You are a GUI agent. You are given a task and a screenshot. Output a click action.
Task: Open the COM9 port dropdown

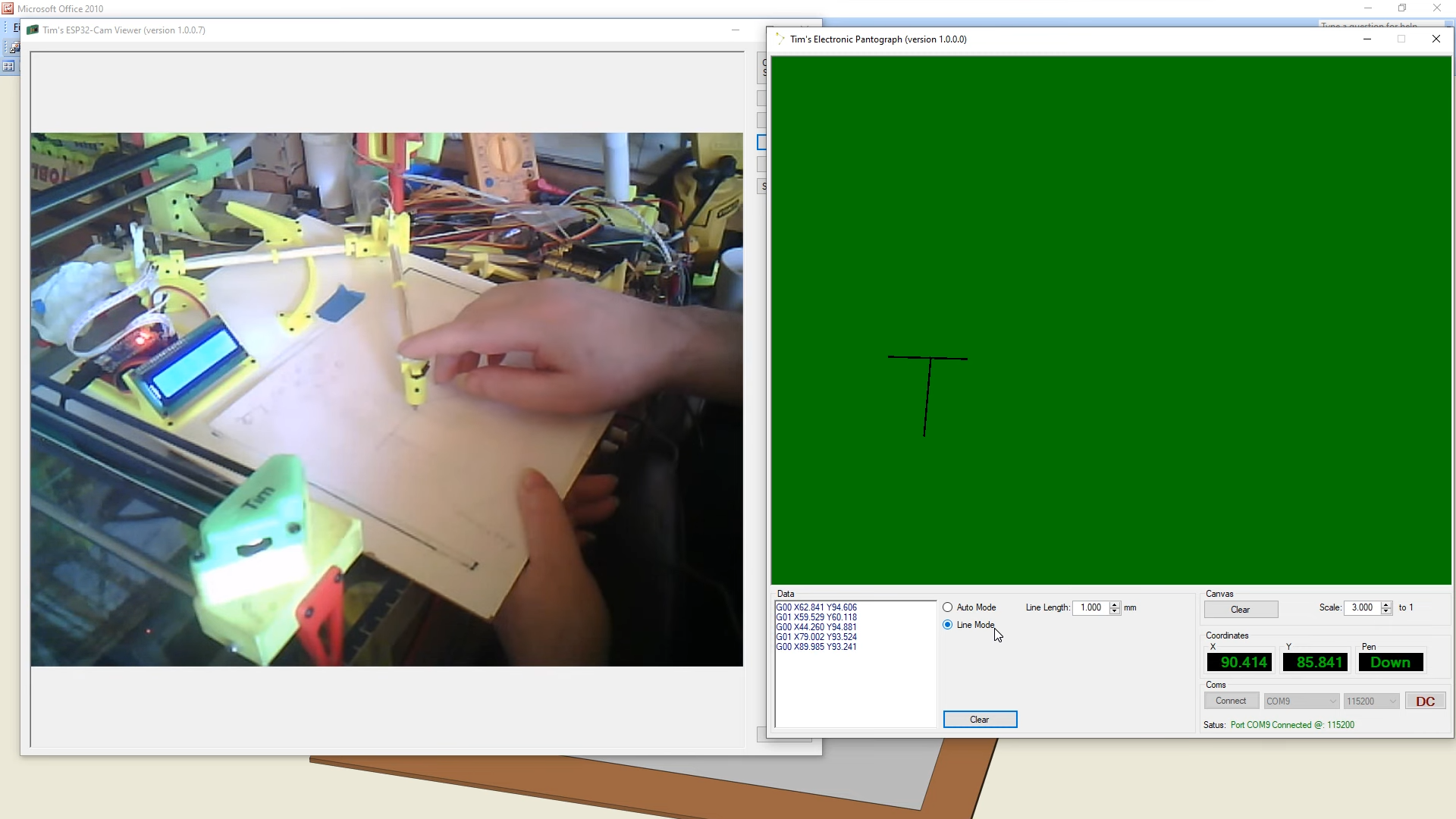(x=1301, y=701)
